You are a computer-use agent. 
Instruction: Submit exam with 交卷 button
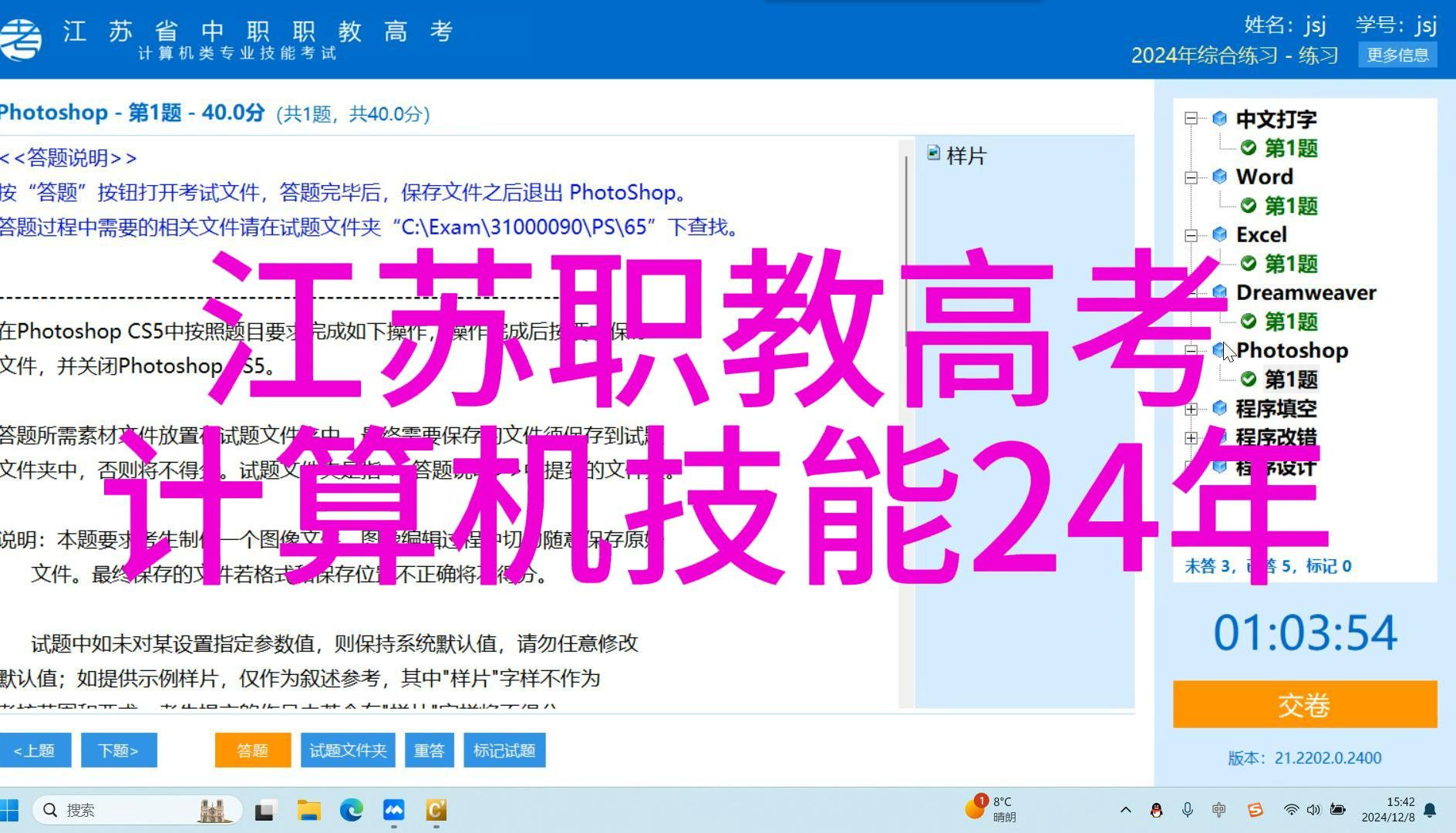pyautogui.click(x=1305, y=704)
